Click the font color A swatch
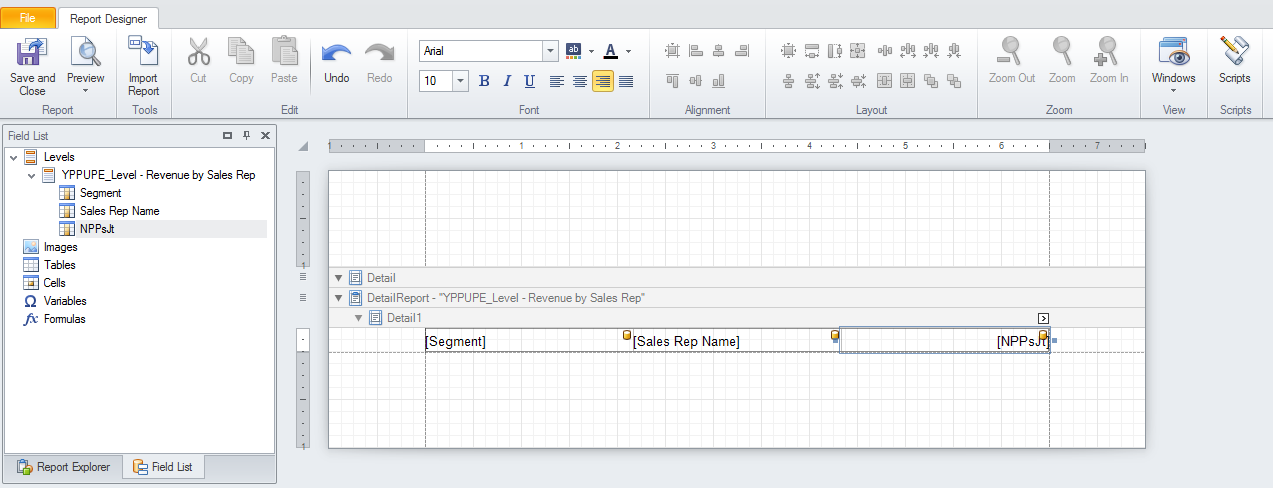 pos(611,51)
